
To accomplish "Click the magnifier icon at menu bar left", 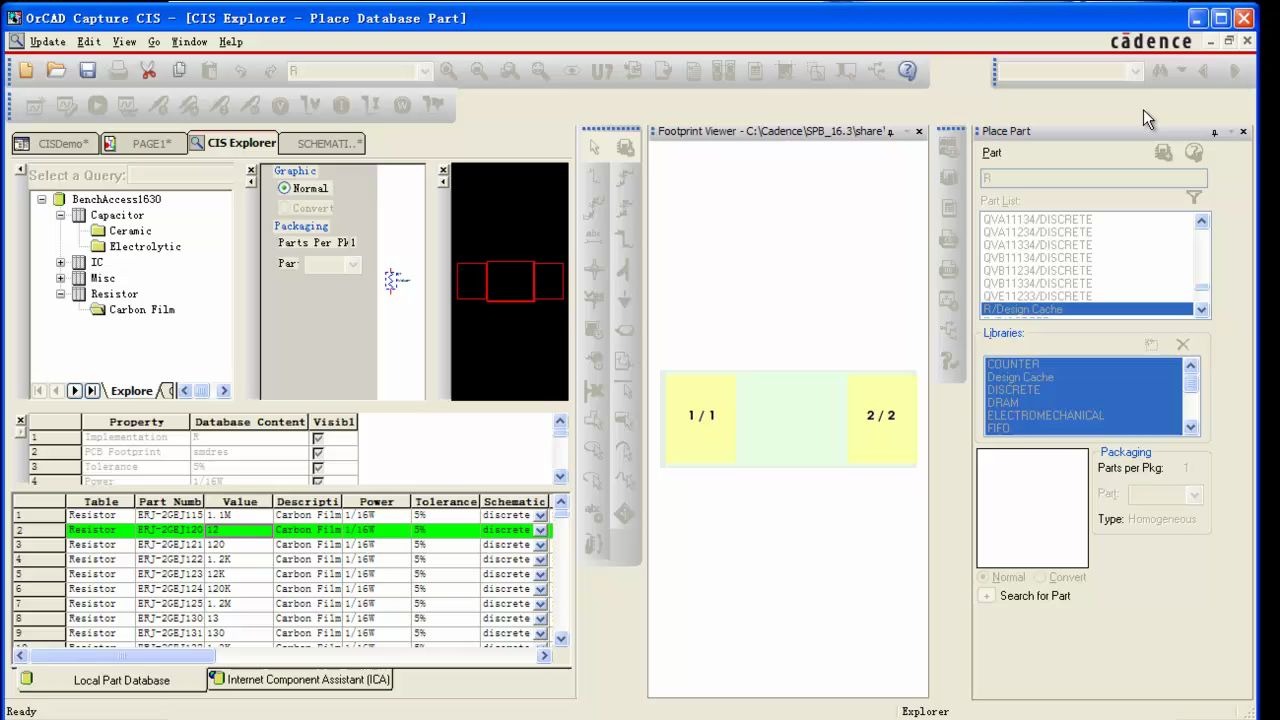I will [x=16, y=41].
